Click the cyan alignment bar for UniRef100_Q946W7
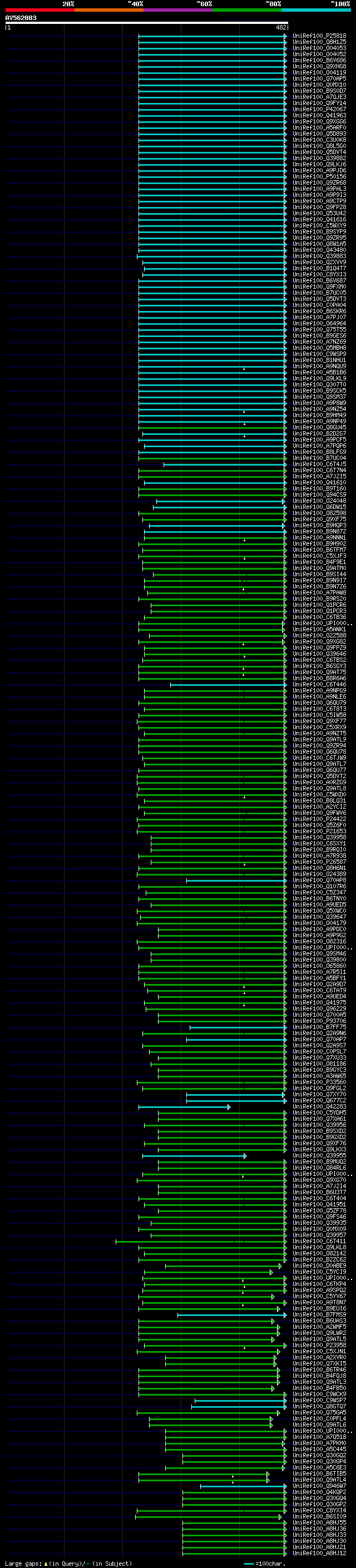The height and width of the screenshot is (1568, 356). point(244,1486)
